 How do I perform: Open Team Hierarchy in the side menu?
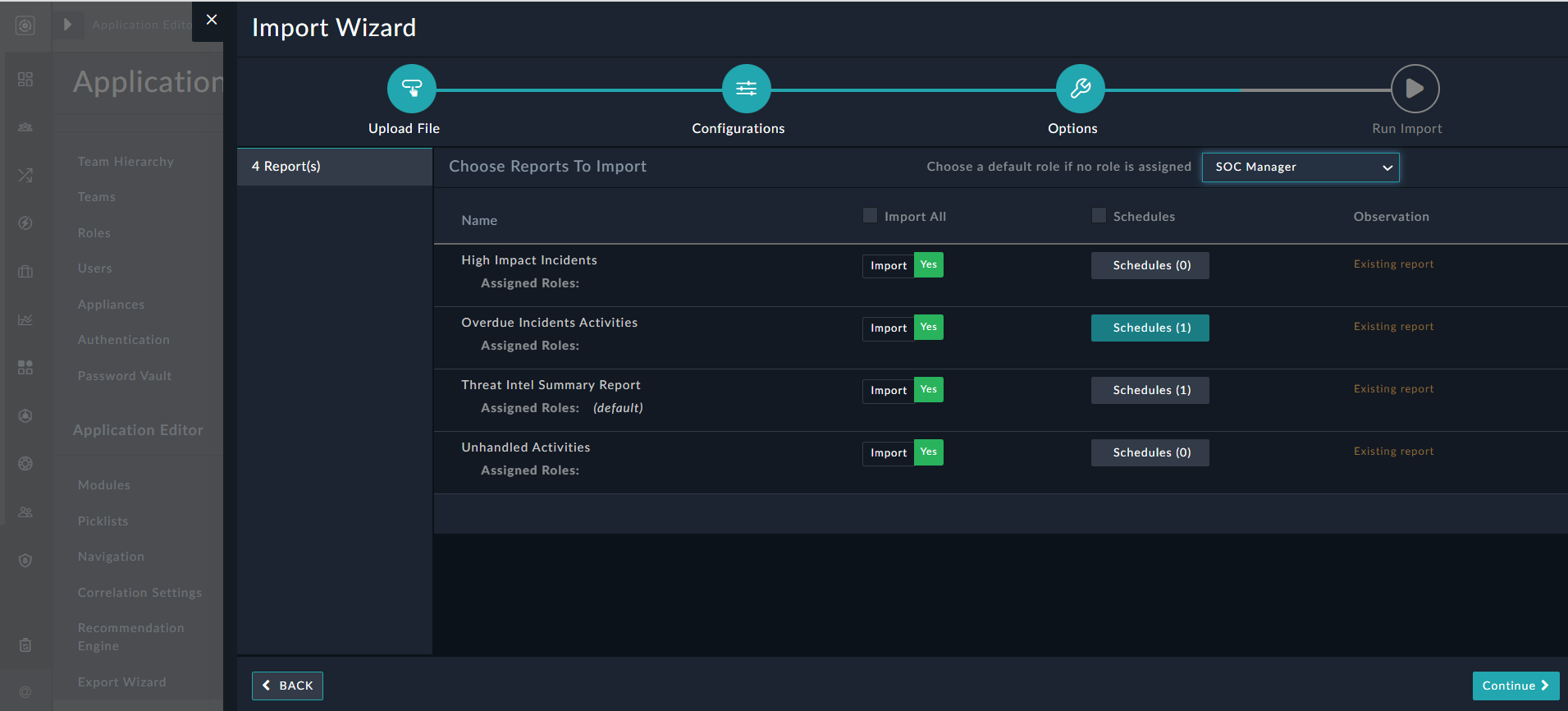[126, 162]
